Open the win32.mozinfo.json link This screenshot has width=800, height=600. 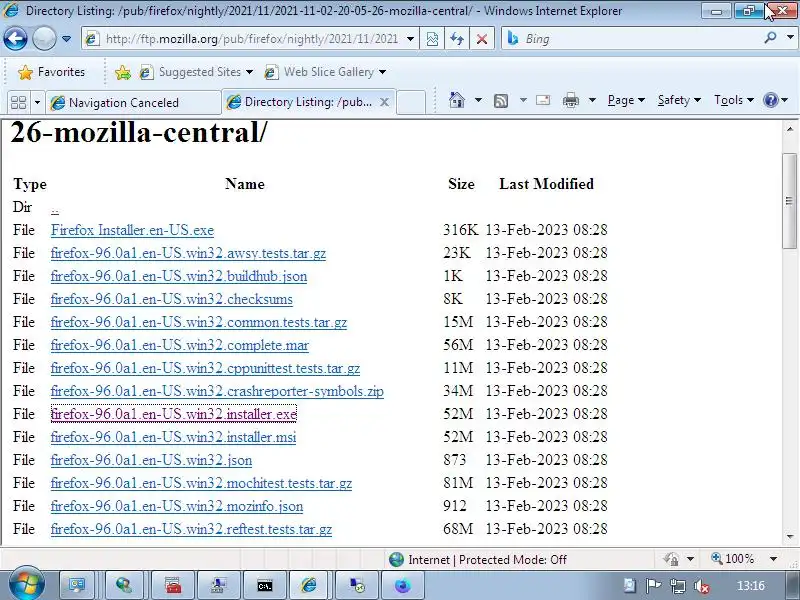click(177, 506)
